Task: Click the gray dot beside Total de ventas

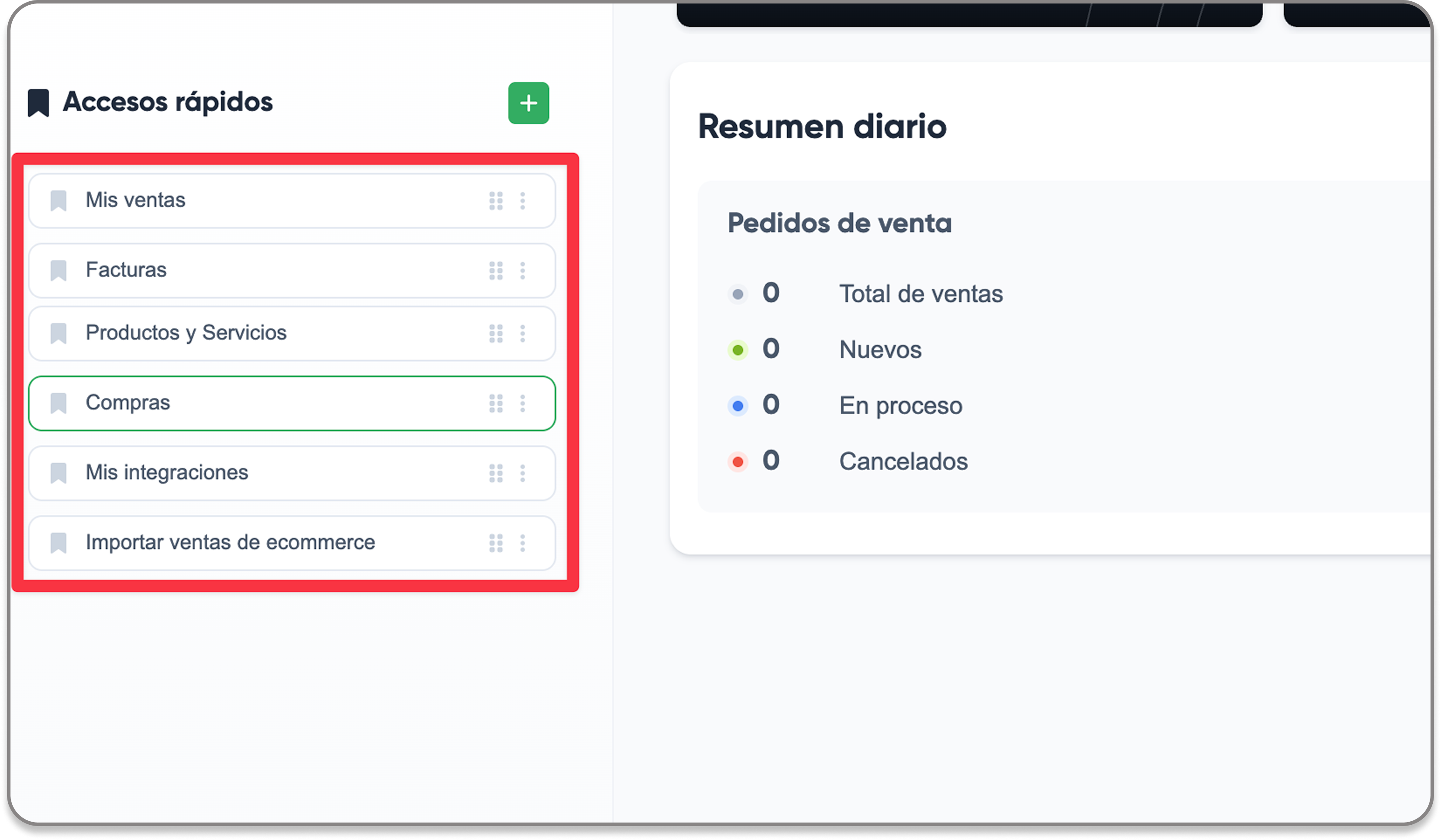Action: click(738, 294)
